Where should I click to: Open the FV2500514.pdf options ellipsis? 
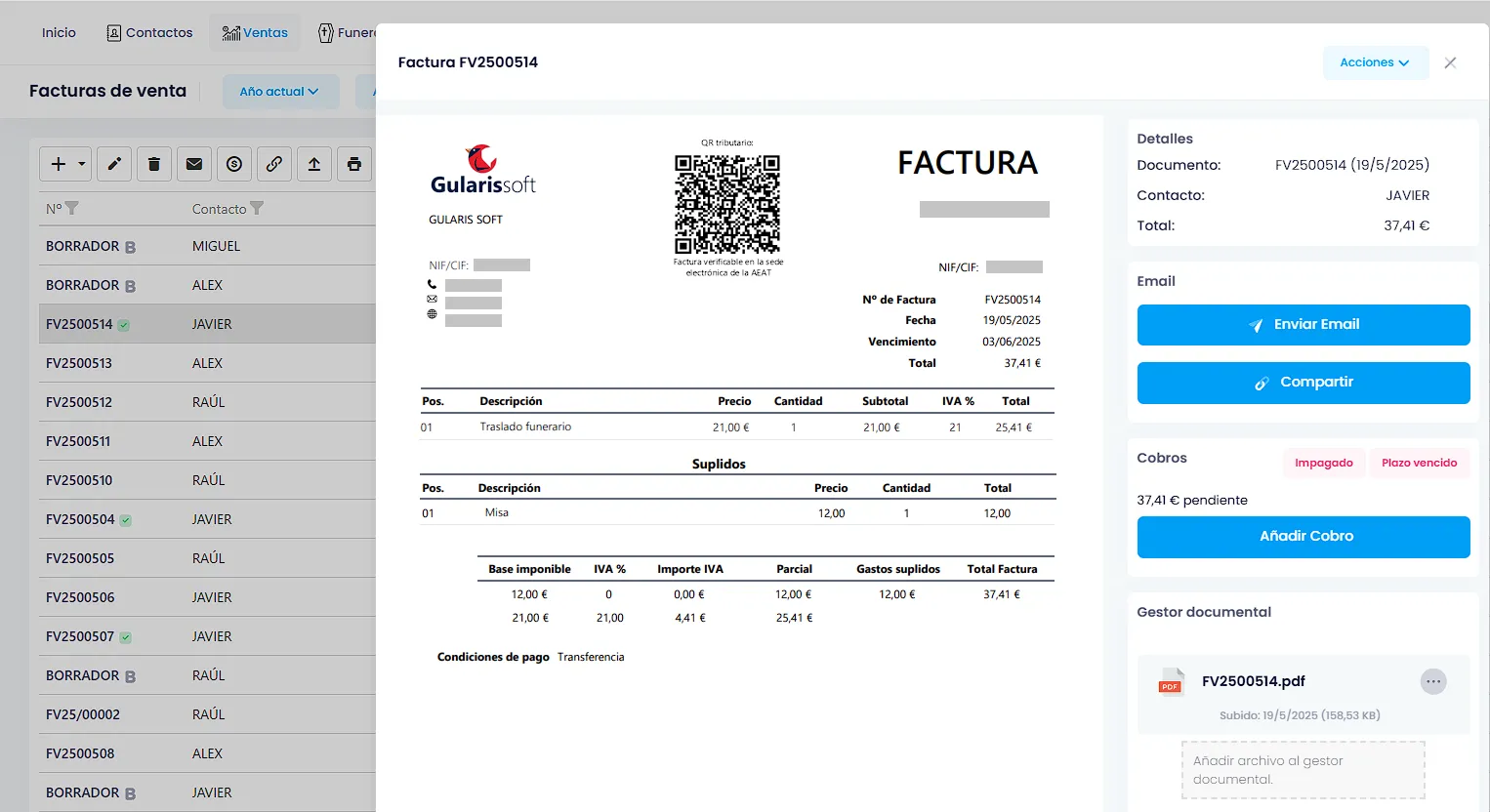(x=1433, y=681)
